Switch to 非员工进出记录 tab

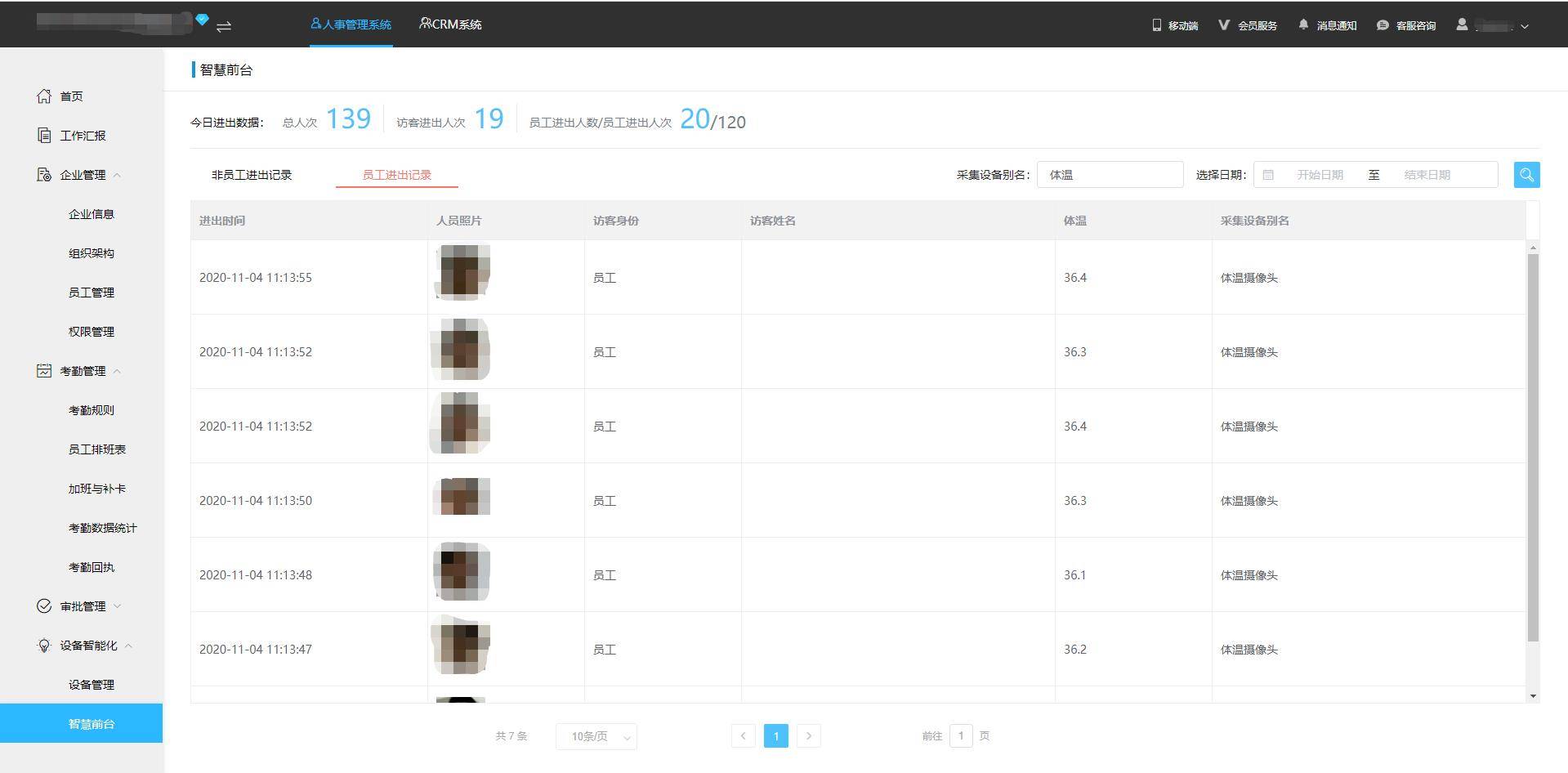[252, 175]
